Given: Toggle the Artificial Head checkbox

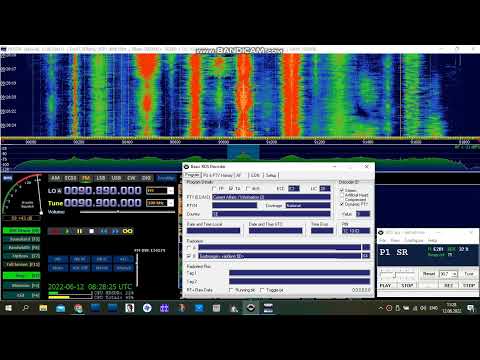Looking at the screenshot, I should click(x=342, y=195).
